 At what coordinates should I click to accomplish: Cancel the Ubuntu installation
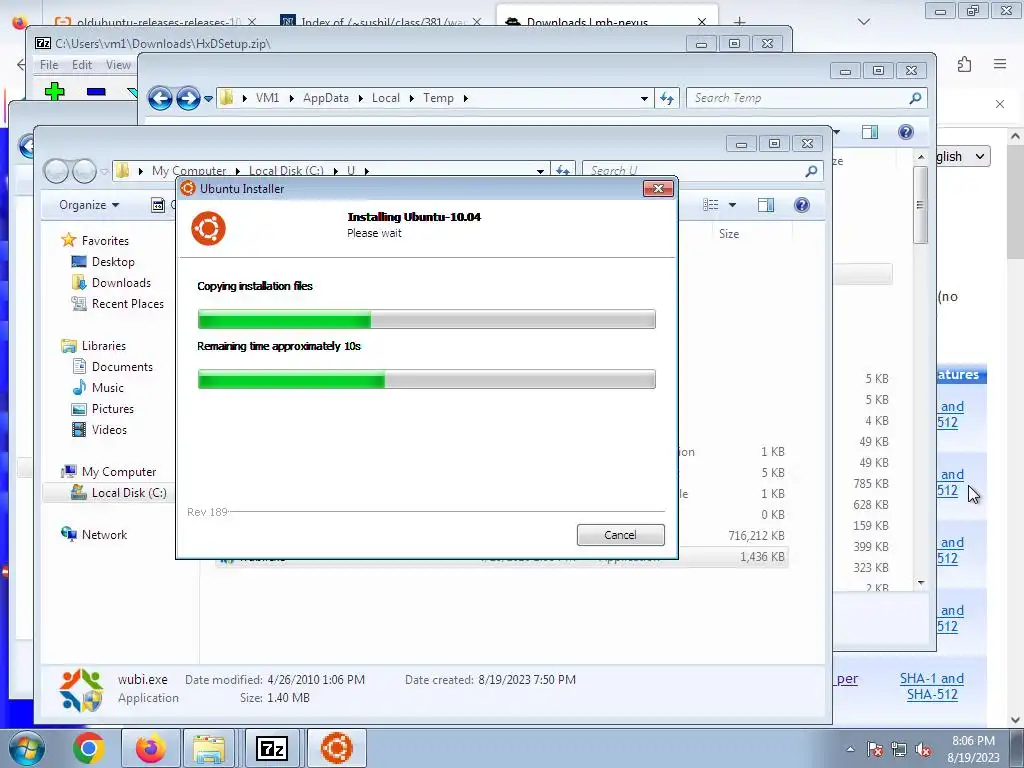coord(620,535)
